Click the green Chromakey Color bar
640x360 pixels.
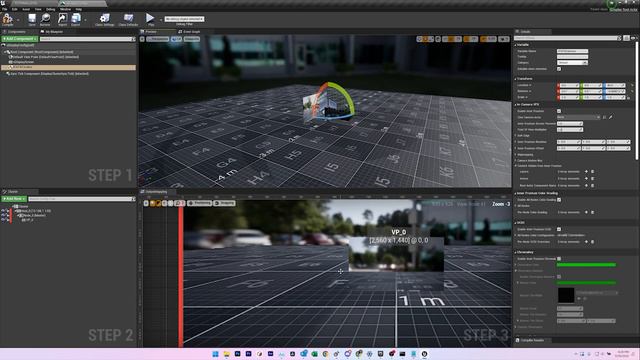tap(586, 264)
